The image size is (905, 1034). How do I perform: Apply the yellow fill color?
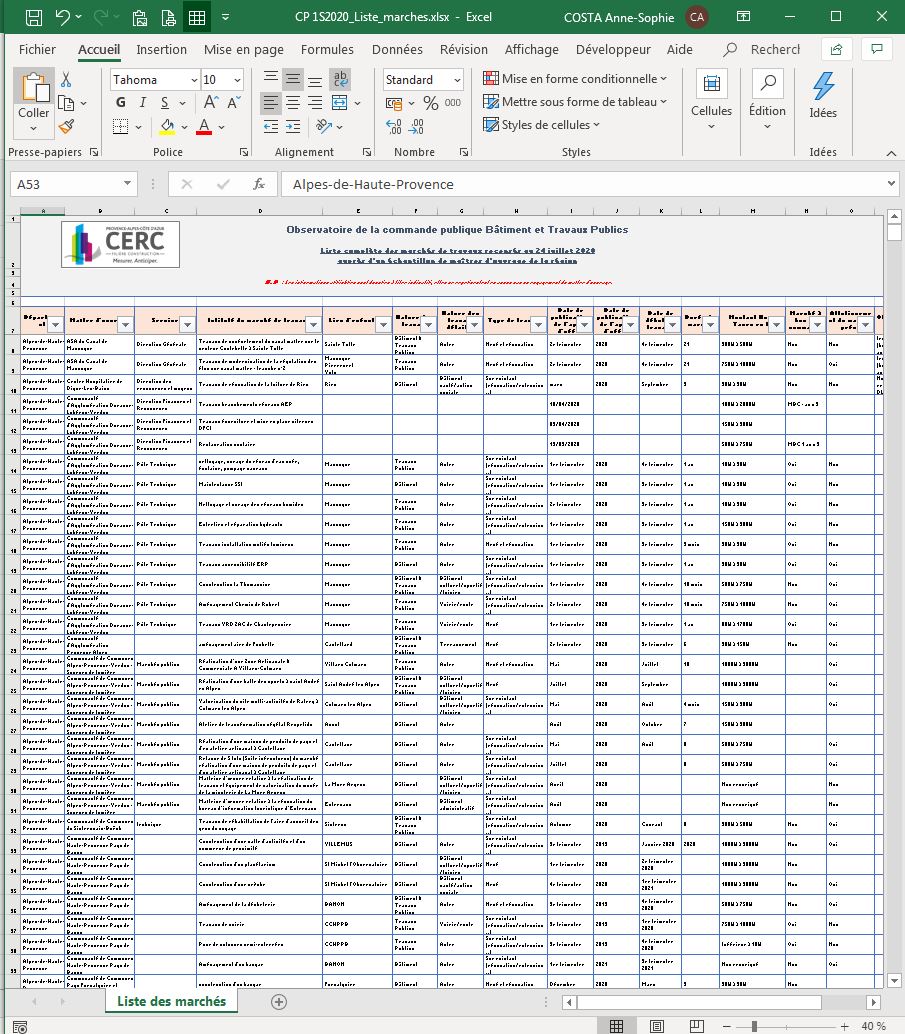click(167, 126)
